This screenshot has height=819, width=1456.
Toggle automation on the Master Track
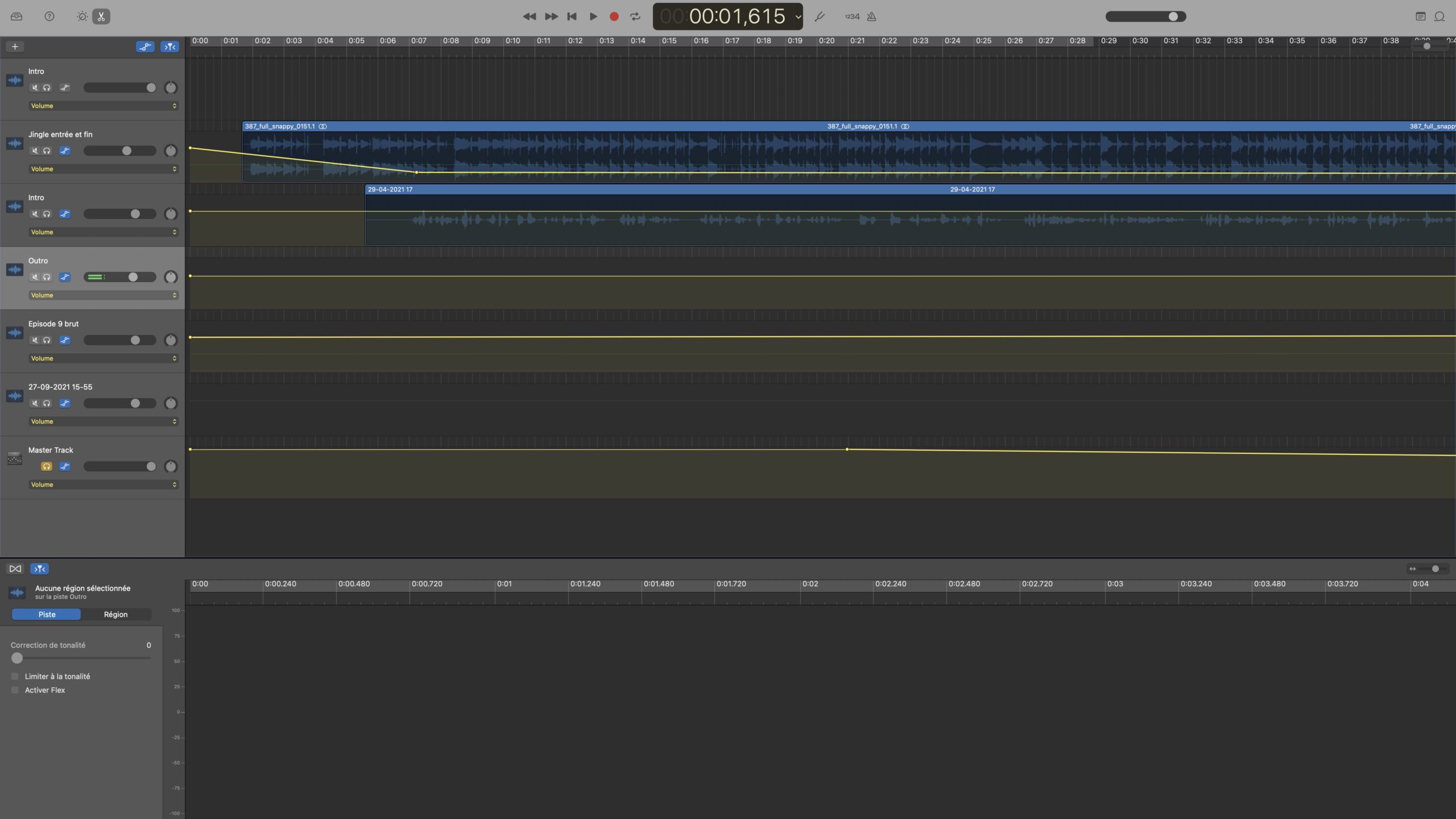click(x=65, y=466)
